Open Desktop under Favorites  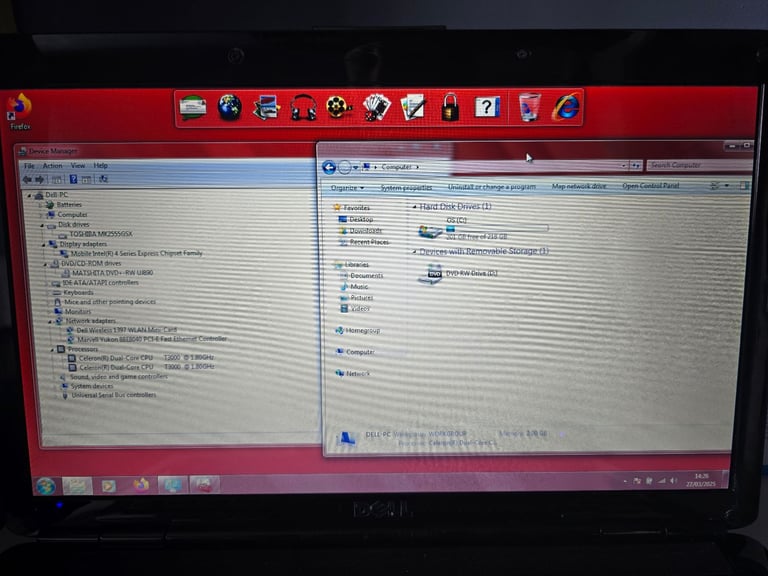pyautogui.click(x=356, y=219)
